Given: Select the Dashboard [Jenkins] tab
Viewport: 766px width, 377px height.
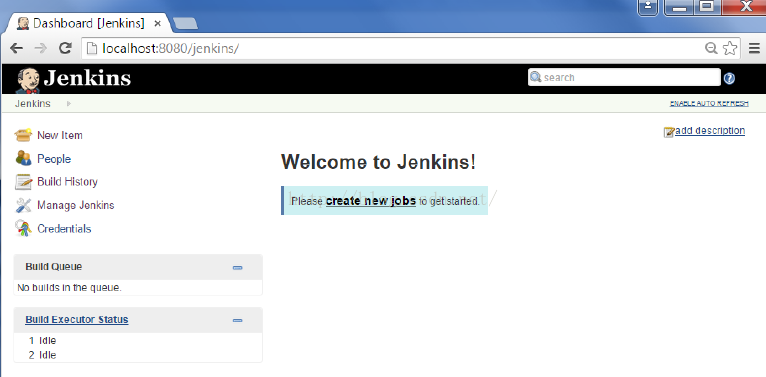Looking at the screenshot, I should click(x=88, y=23).
